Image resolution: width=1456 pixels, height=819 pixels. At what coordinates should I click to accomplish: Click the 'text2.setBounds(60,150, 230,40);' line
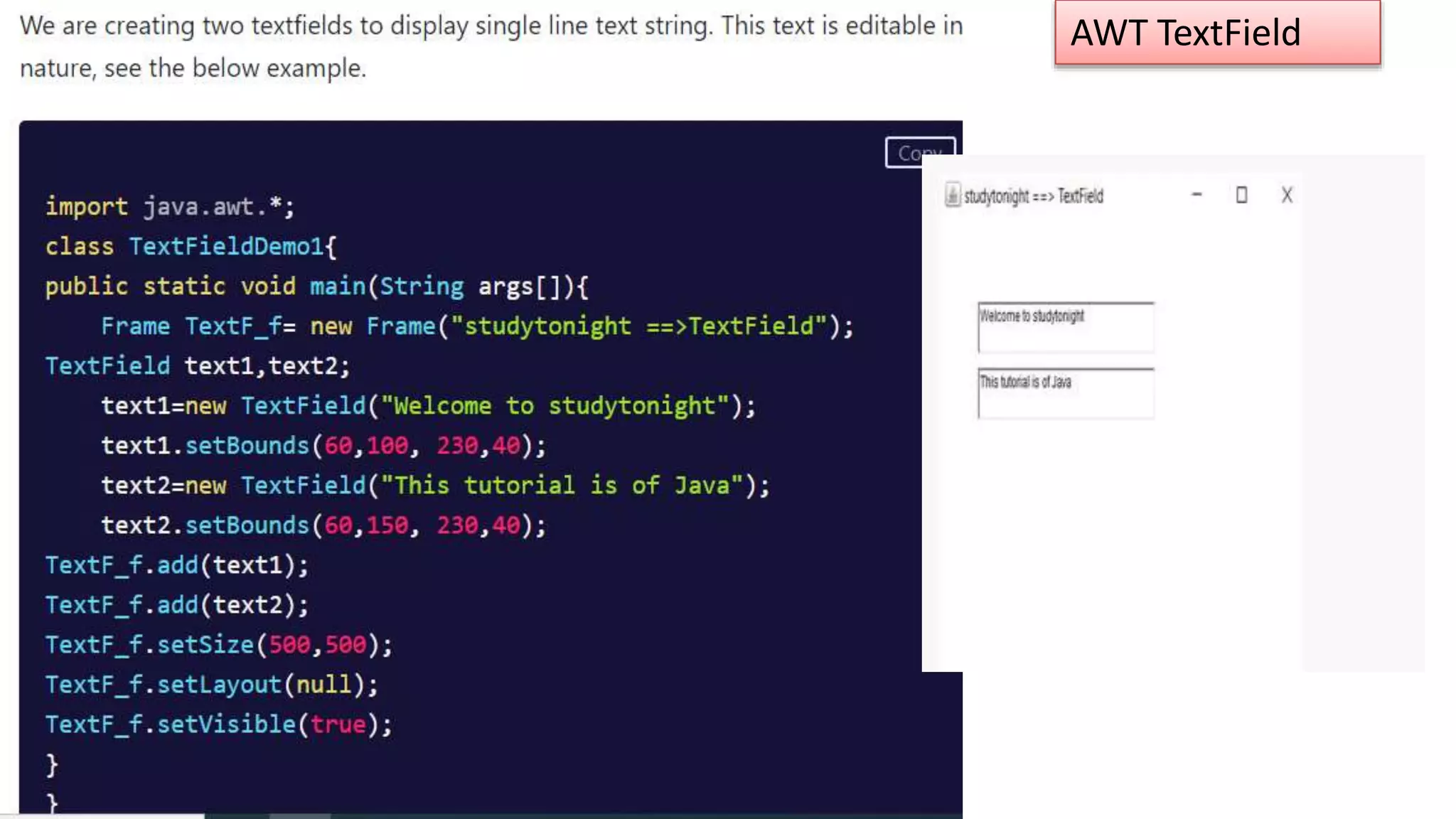point(323,525)
